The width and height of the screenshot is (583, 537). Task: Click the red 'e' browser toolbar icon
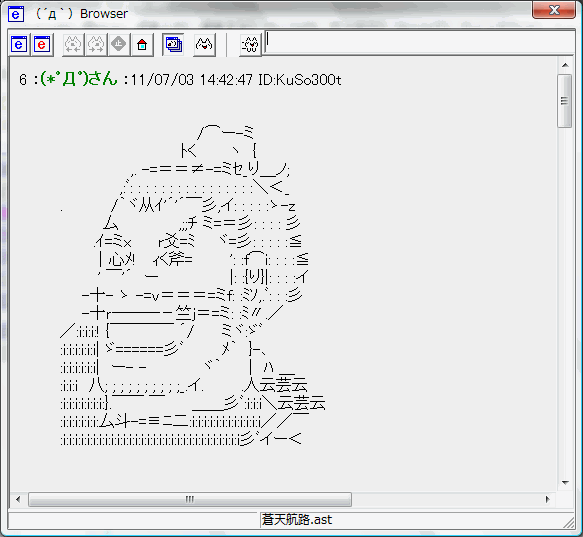pos(42,45)
